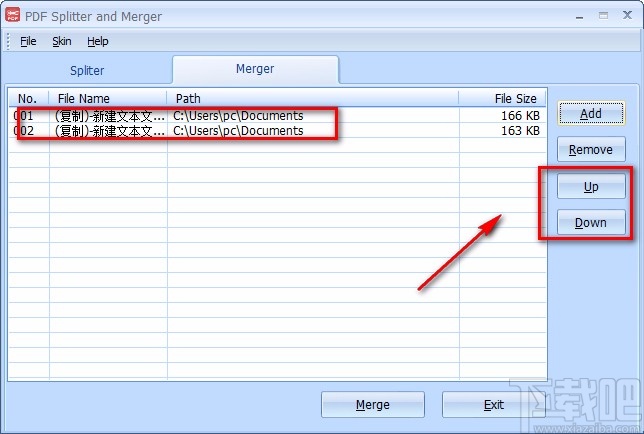Click the Exit button

(x=493, y=404)
